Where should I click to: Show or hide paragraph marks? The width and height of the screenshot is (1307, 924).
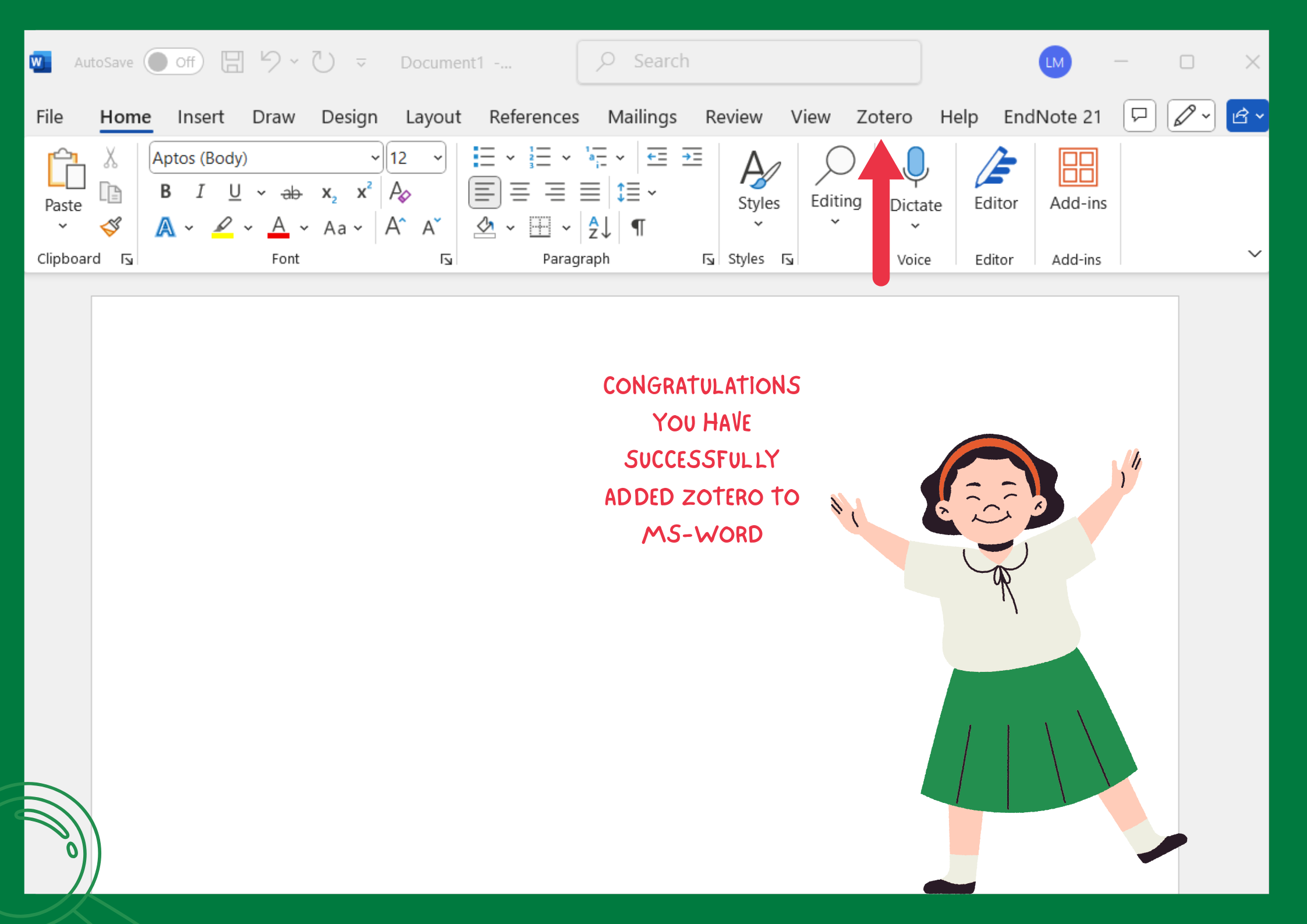click(639, 227)
